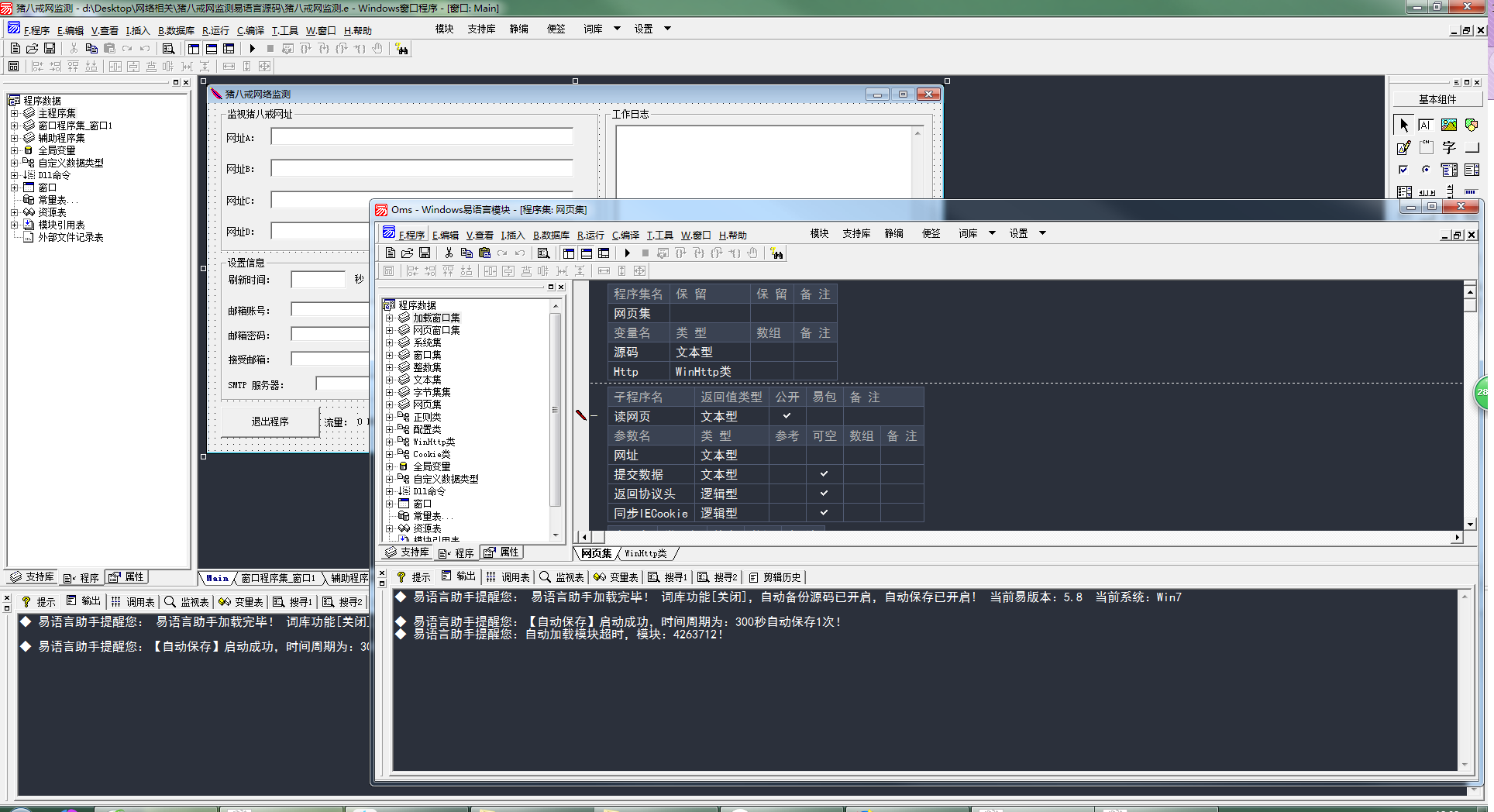Click the Find magnifier icon in Oms toolbar
Viewport: 1494px width, 812px height.
click(x=543, y=253)
